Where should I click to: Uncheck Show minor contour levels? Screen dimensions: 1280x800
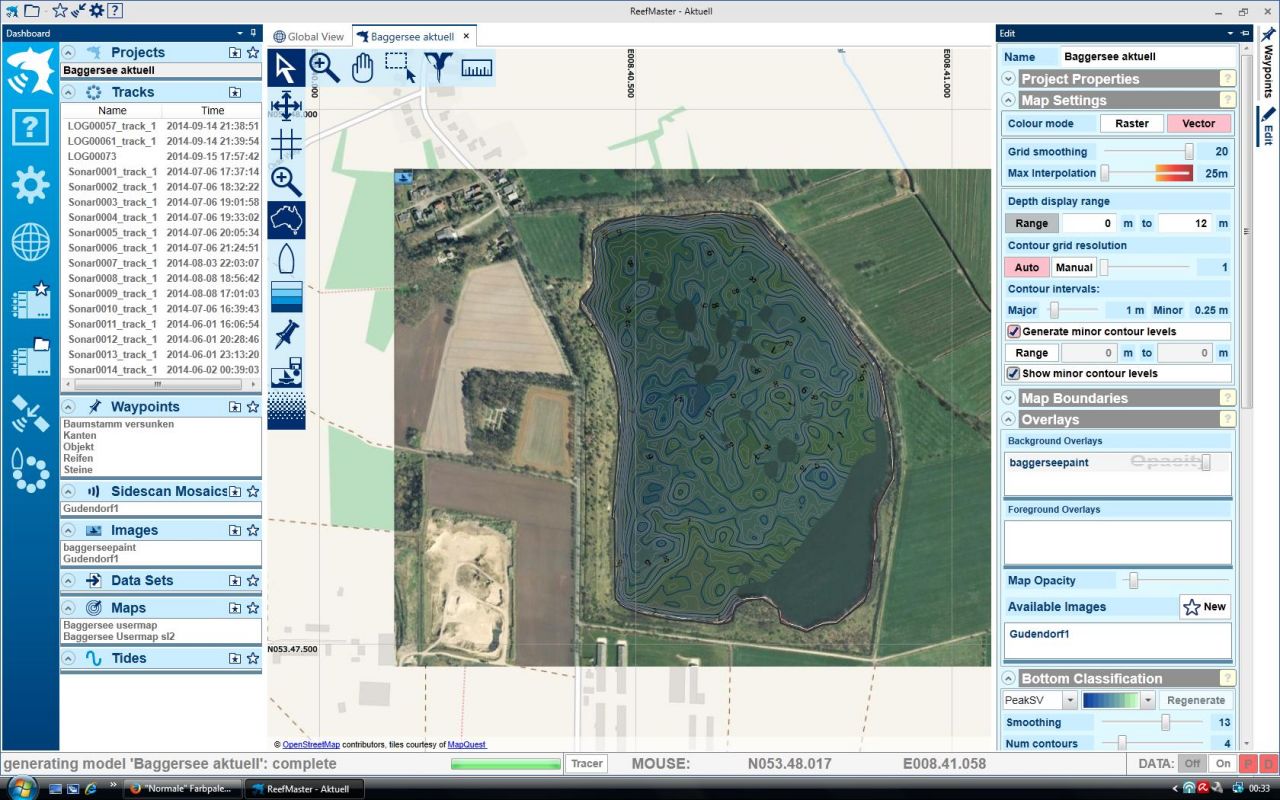tap(1014, 374)
